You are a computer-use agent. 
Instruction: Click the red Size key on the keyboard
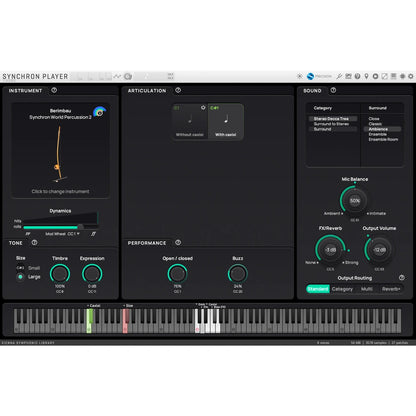[x=125, y=328]
